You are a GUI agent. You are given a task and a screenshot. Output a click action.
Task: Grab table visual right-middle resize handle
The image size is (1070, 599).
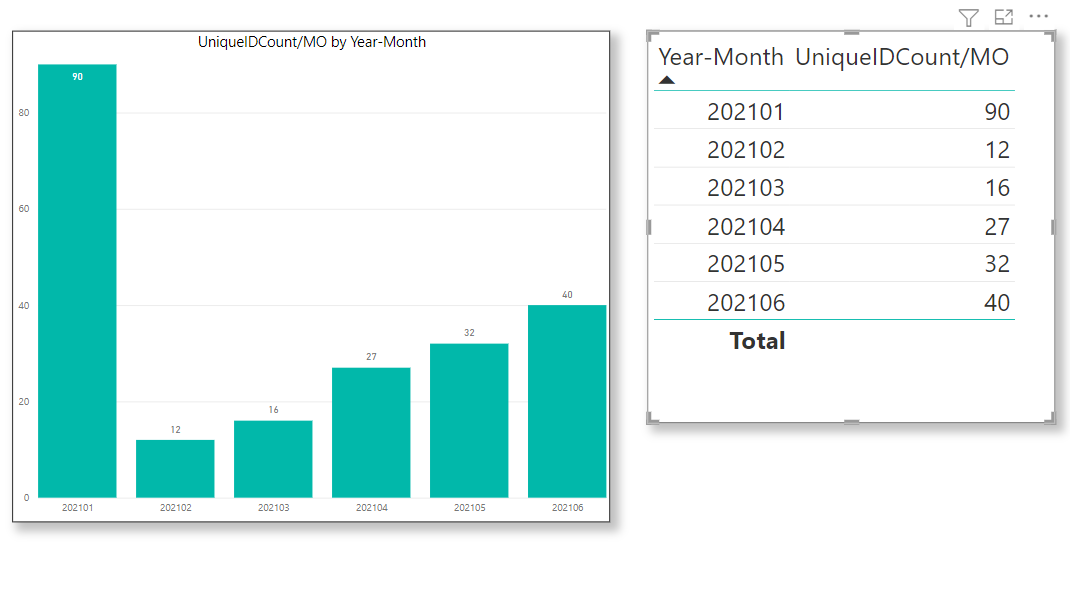1052,227
